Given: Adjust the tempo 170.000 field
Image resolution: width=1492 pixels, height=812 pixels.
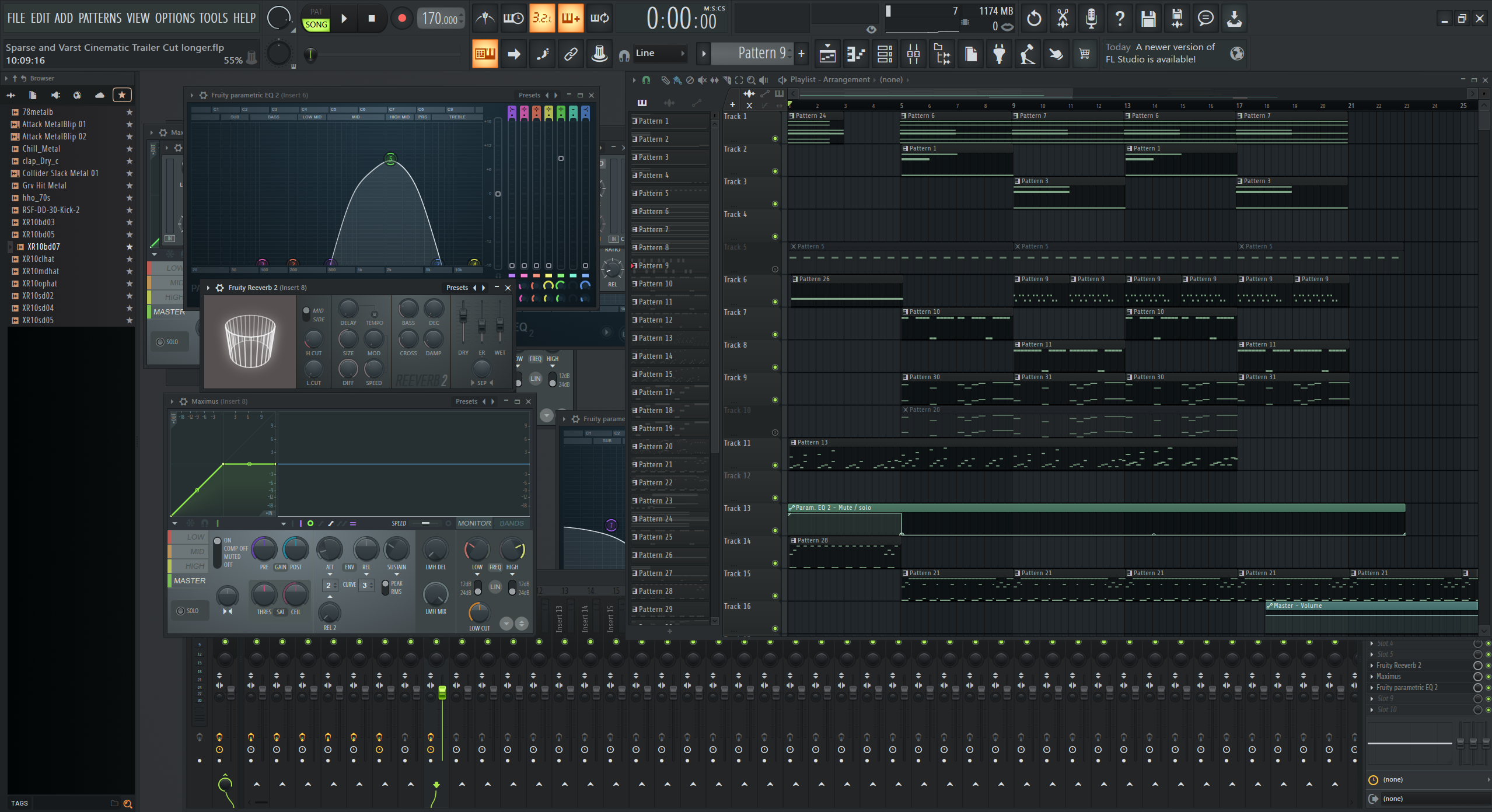Looking at the screenshot, I should pyautogui.click(x=441, y=19).
